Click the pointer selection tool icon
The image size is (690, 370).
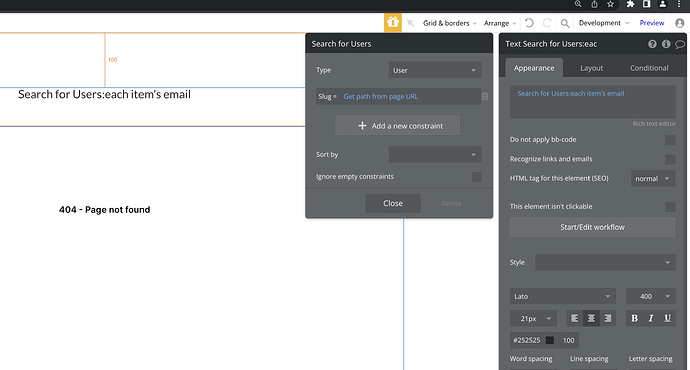coord(411,23)
